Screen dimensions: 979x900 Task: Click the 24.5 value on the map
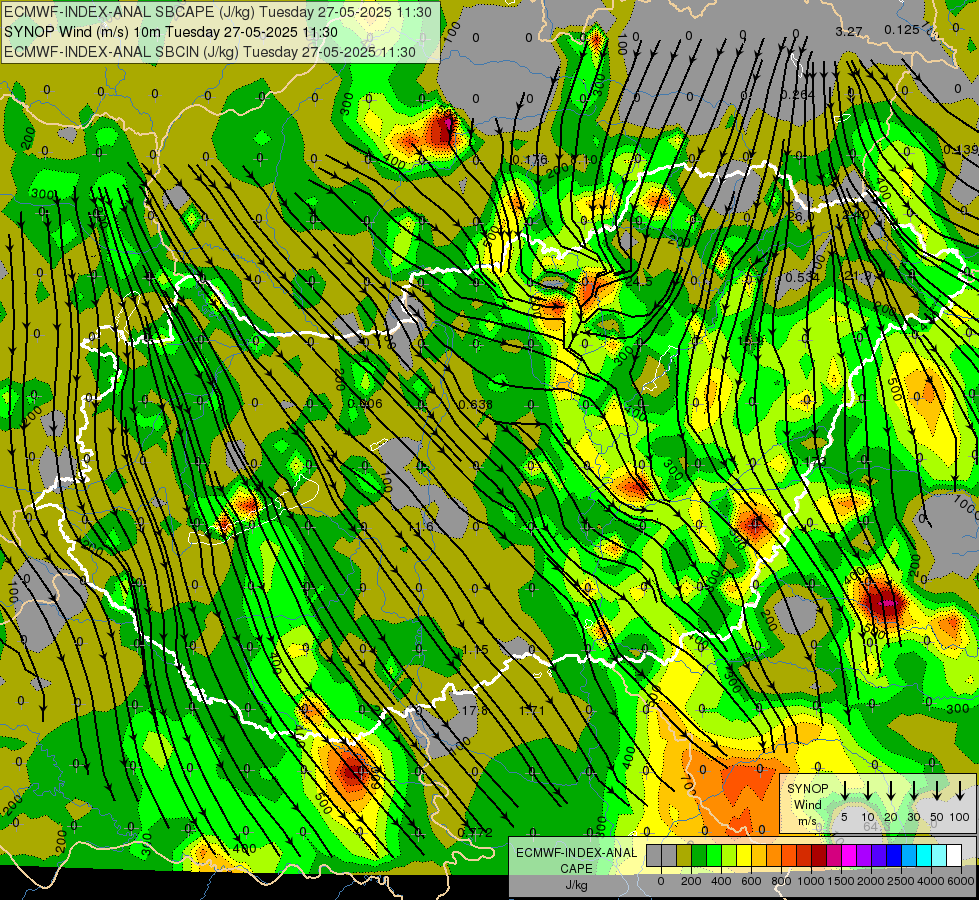pyautogui.click(x=639, y=282)
